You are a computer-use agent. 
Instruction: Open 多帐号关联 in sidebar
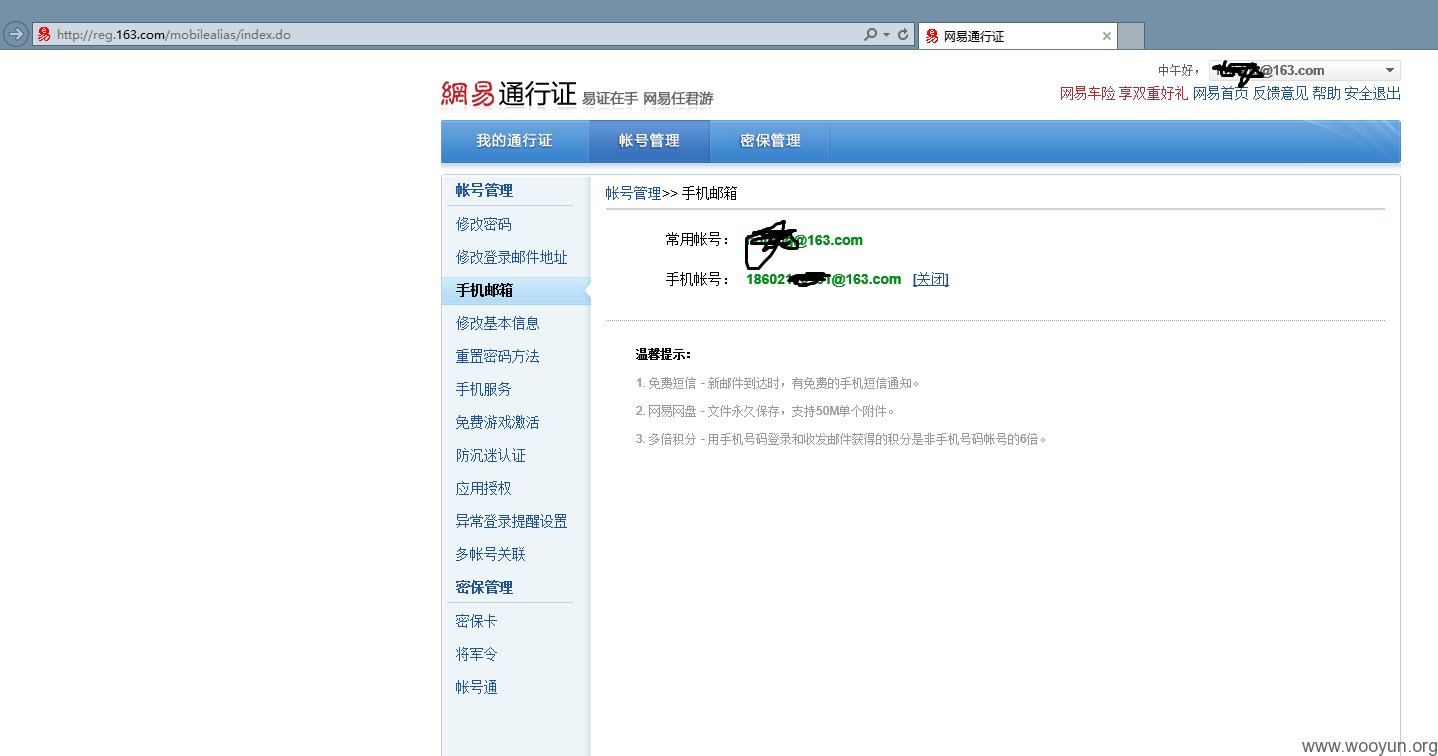pyautogui.click(x=491, y=554)
